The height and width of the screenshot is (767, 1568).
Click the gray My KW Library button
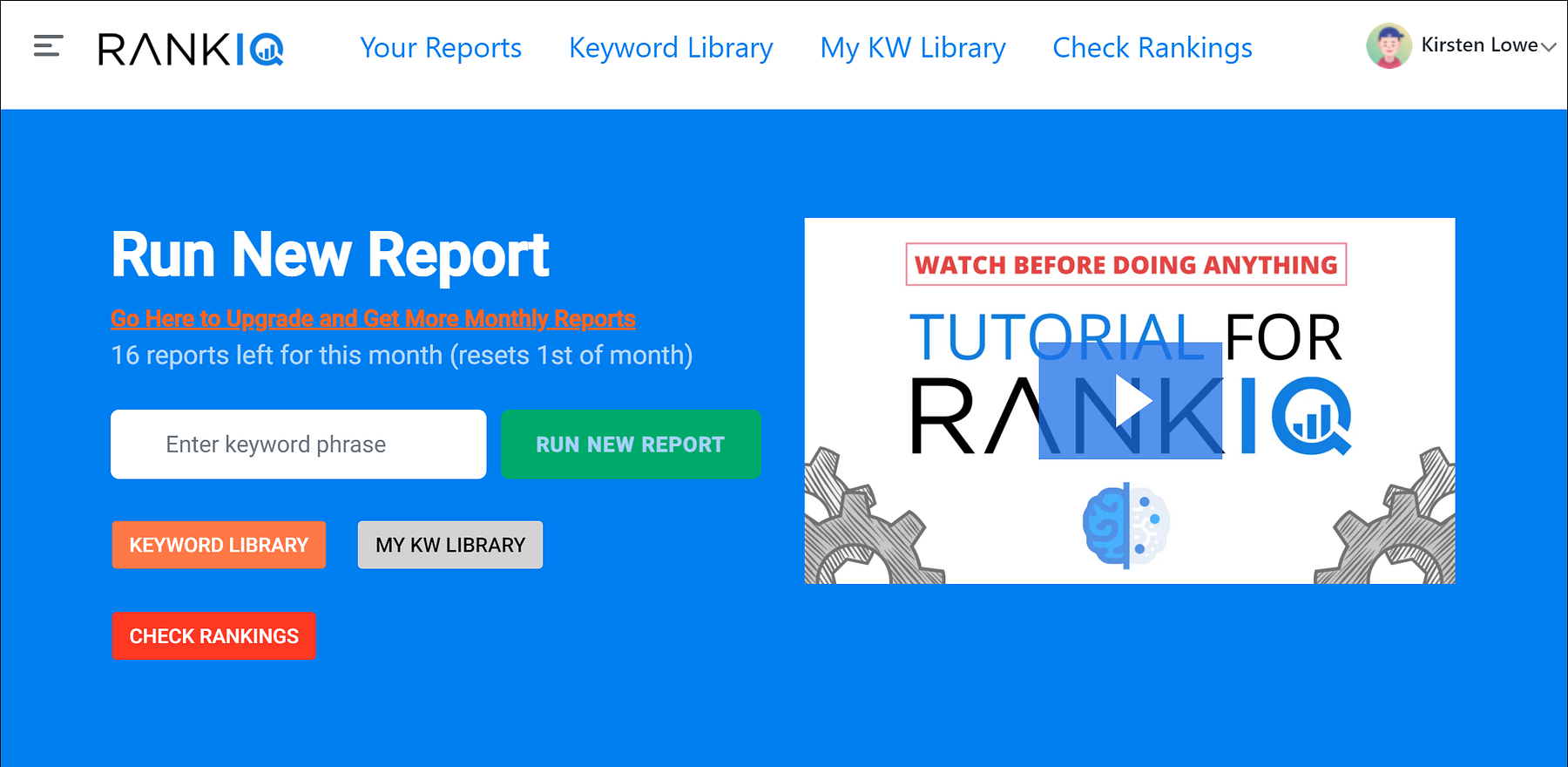tap(450, 545)
